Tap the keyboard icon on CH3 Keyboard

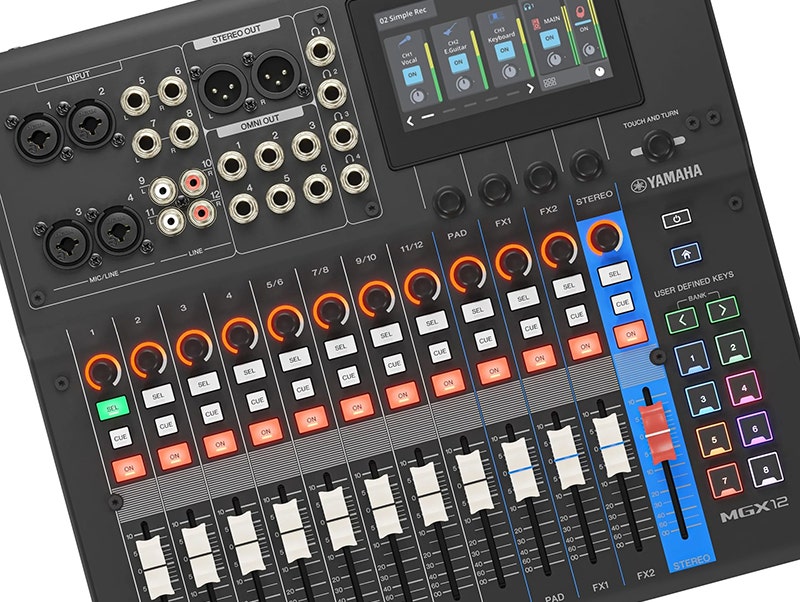(496, 19)
